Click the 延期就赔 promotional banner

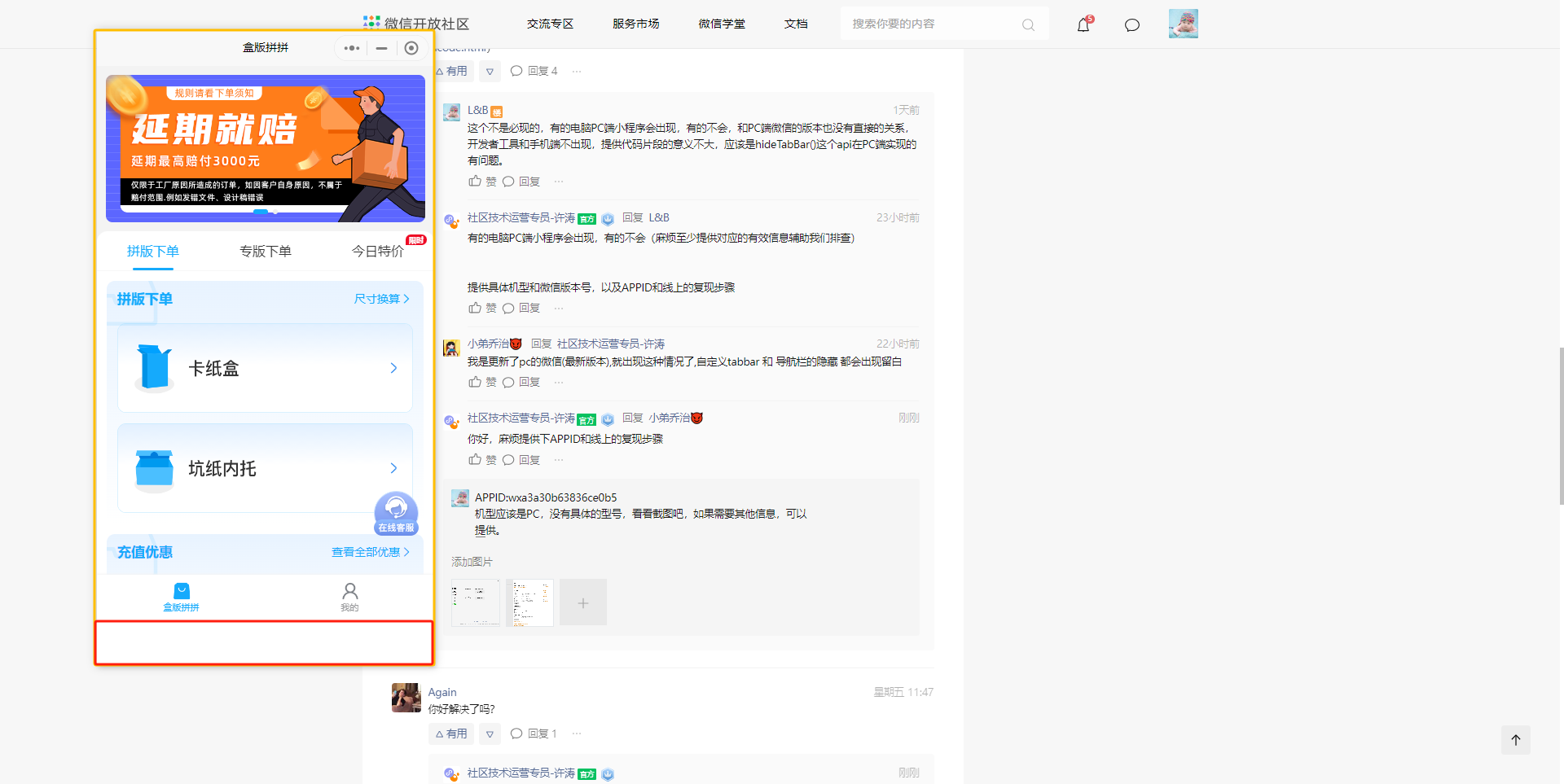click(266, 148)
